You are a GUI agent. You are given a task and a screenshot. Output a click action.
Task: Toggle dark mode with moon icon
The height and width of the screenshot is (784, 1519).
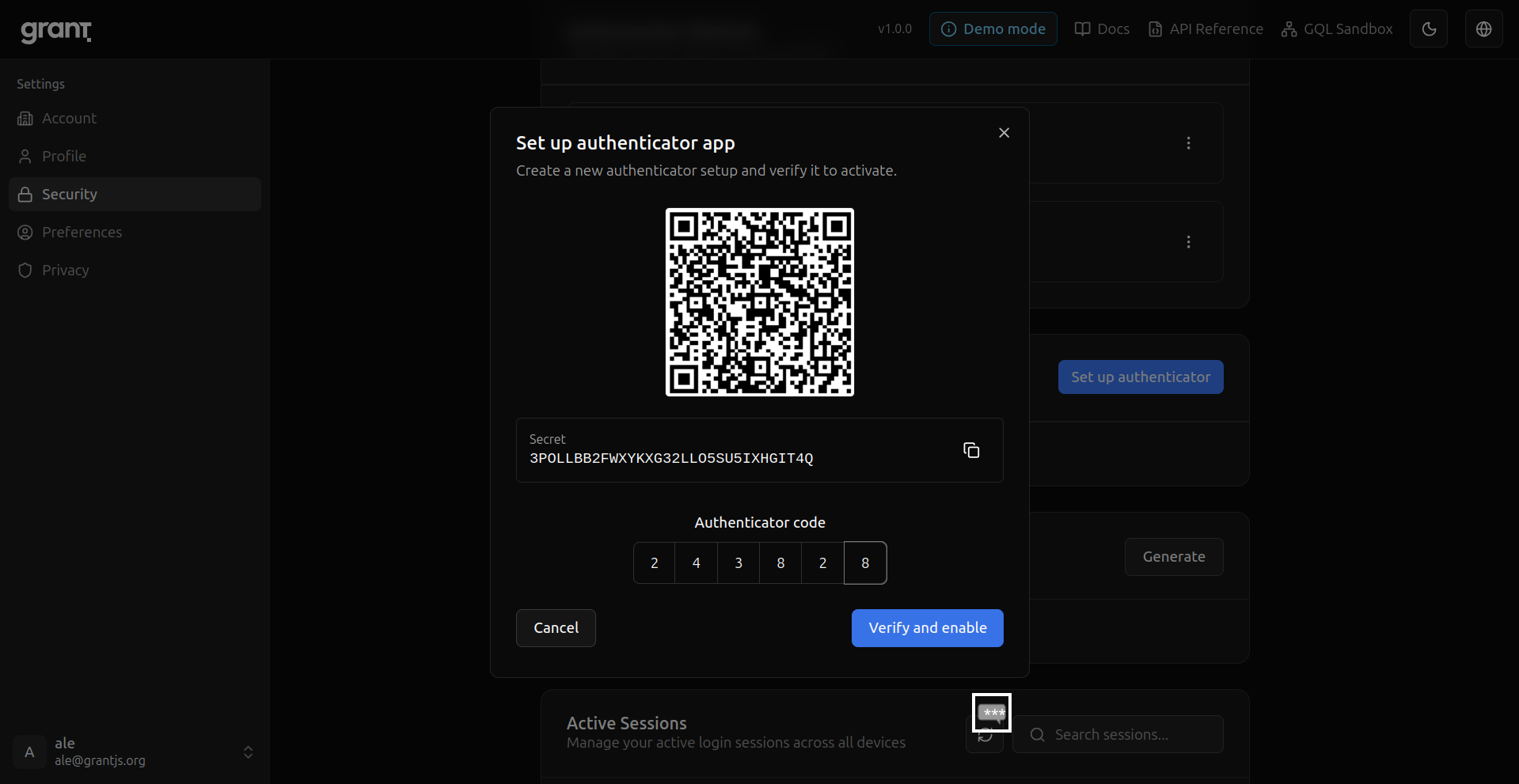click(1429, 29)
